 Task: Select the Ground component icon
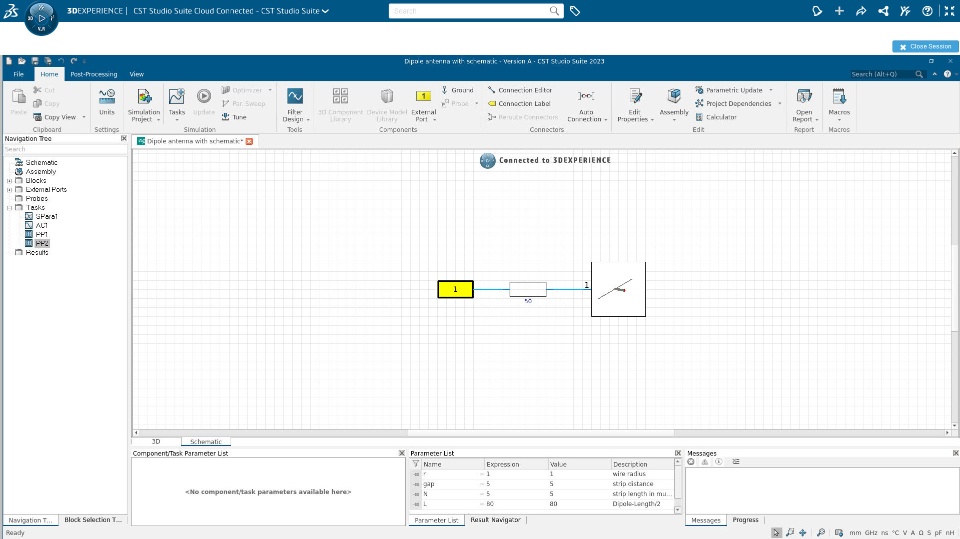pyautogui.click(x=444, y=90)
